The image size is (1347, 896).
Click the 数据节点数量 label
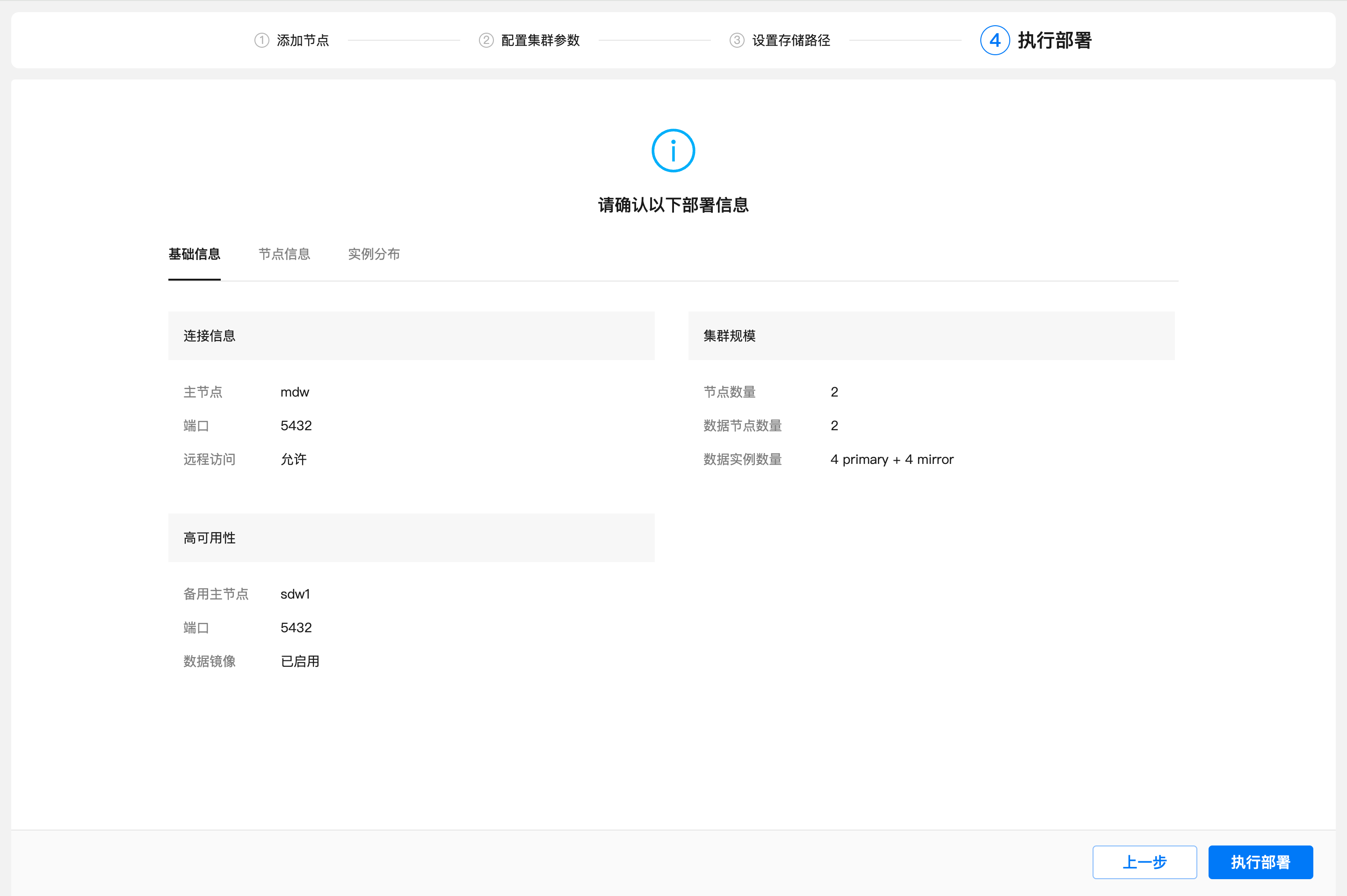click(742, 426)
